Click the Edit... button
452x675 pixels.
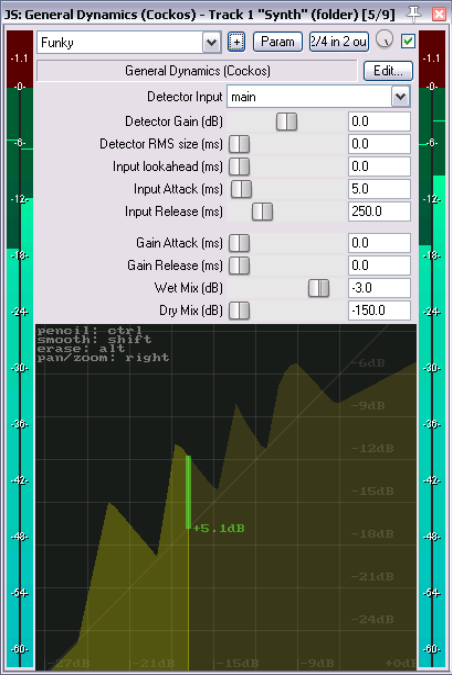pyautogui.click(x=388, y=71)
